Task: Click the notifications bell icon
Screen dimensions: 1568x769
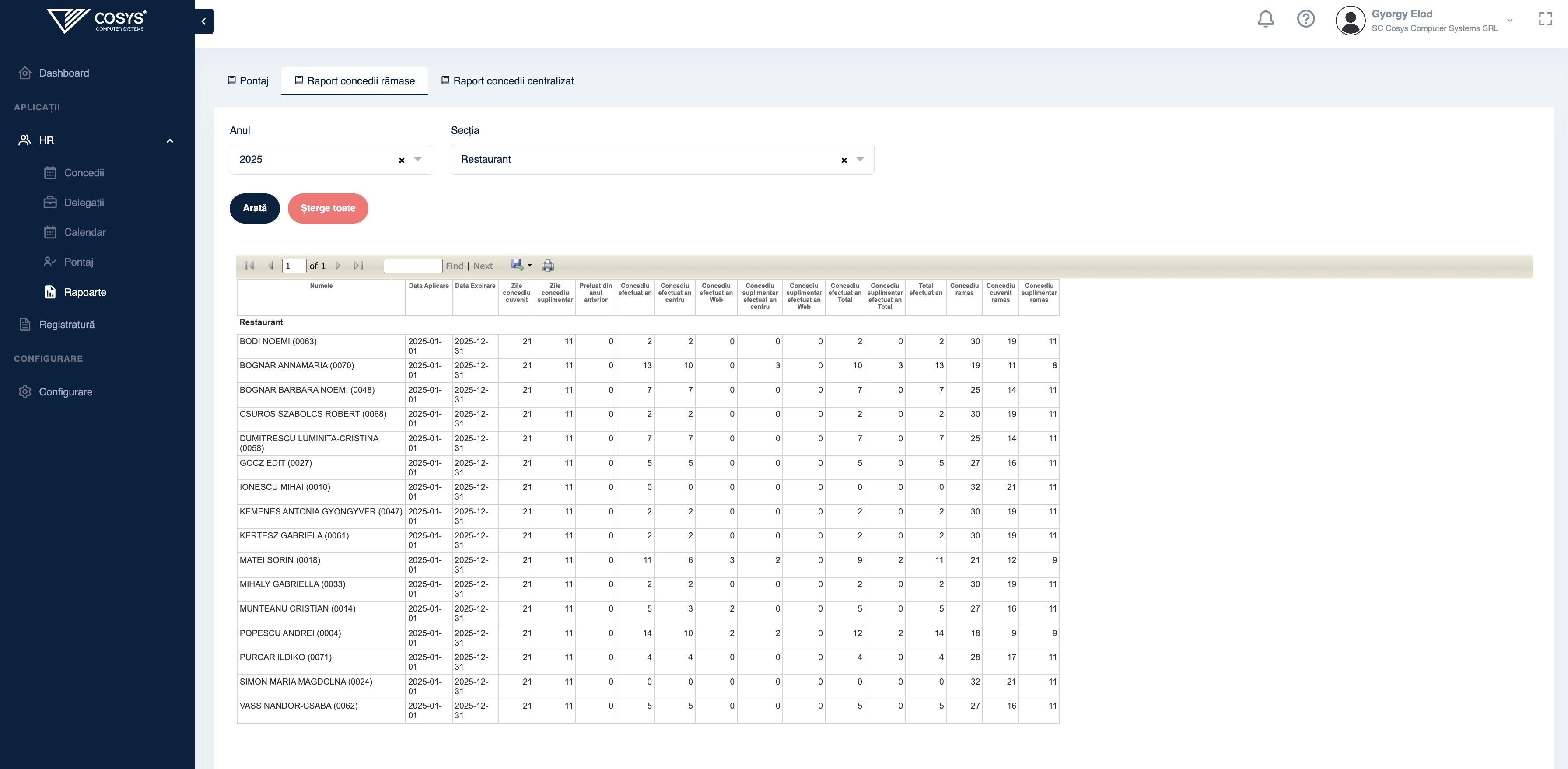Action: click(x=1266, y=19)
